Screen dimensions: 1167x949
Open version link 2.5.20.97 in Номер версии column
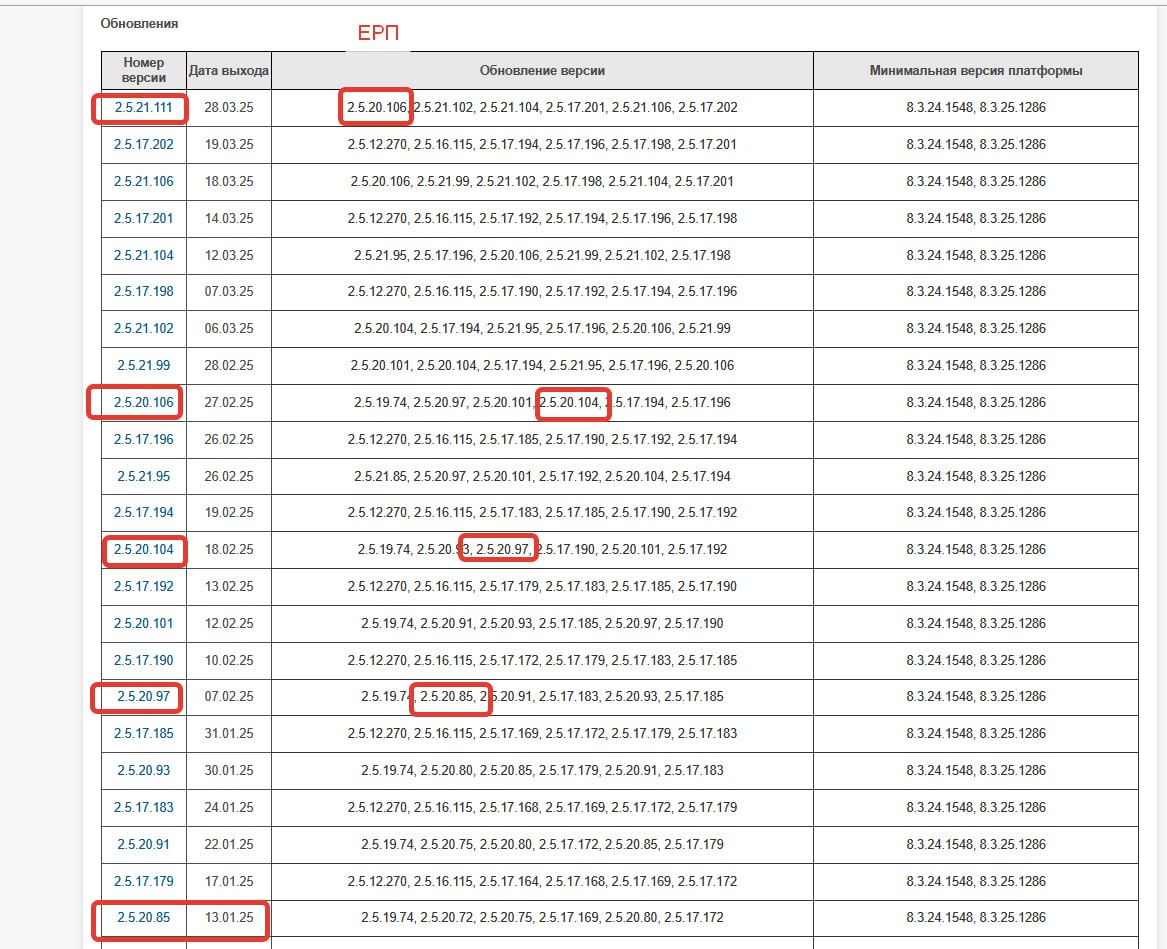pos(143,697)
